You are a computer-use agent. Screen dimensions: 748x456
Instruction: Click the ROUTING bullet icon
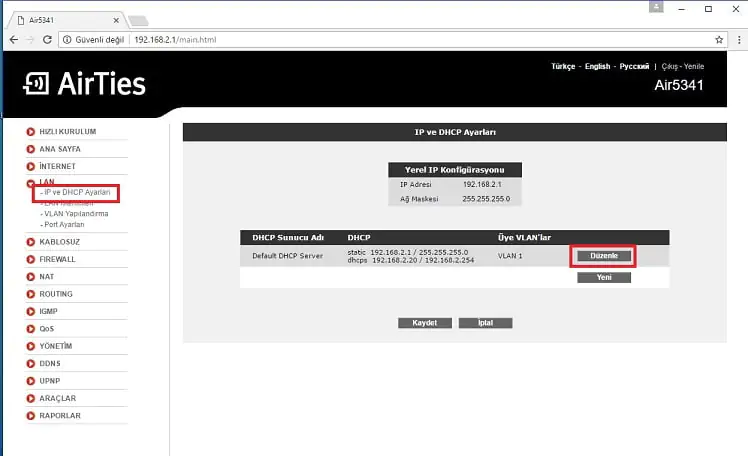(31, 294)
